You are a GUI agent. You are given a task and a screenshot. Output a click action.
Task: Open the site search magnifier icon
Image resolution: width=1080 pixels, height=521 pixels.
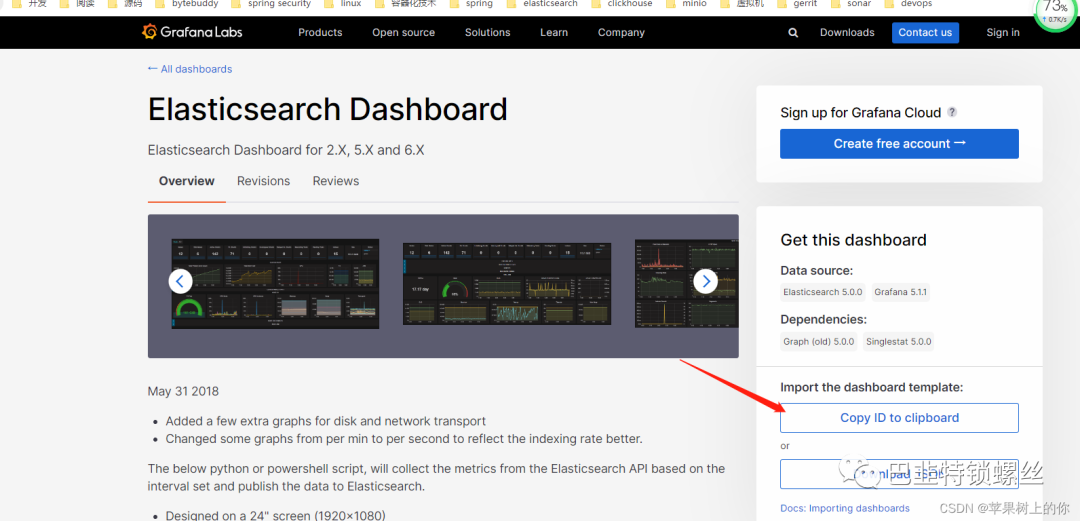tap(793, 32)
